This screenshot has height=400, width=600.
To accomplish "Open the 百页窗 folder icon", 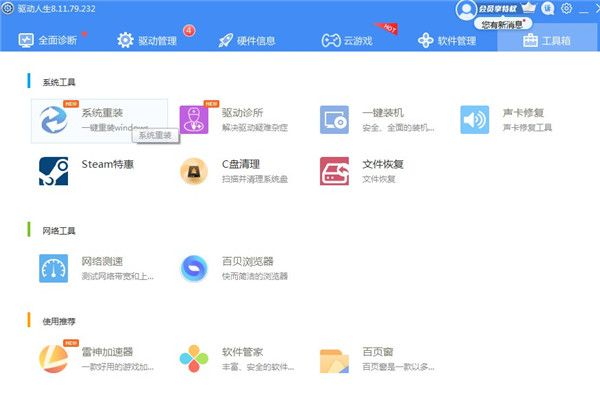I will pyautogui.click(x=334, y=361).
